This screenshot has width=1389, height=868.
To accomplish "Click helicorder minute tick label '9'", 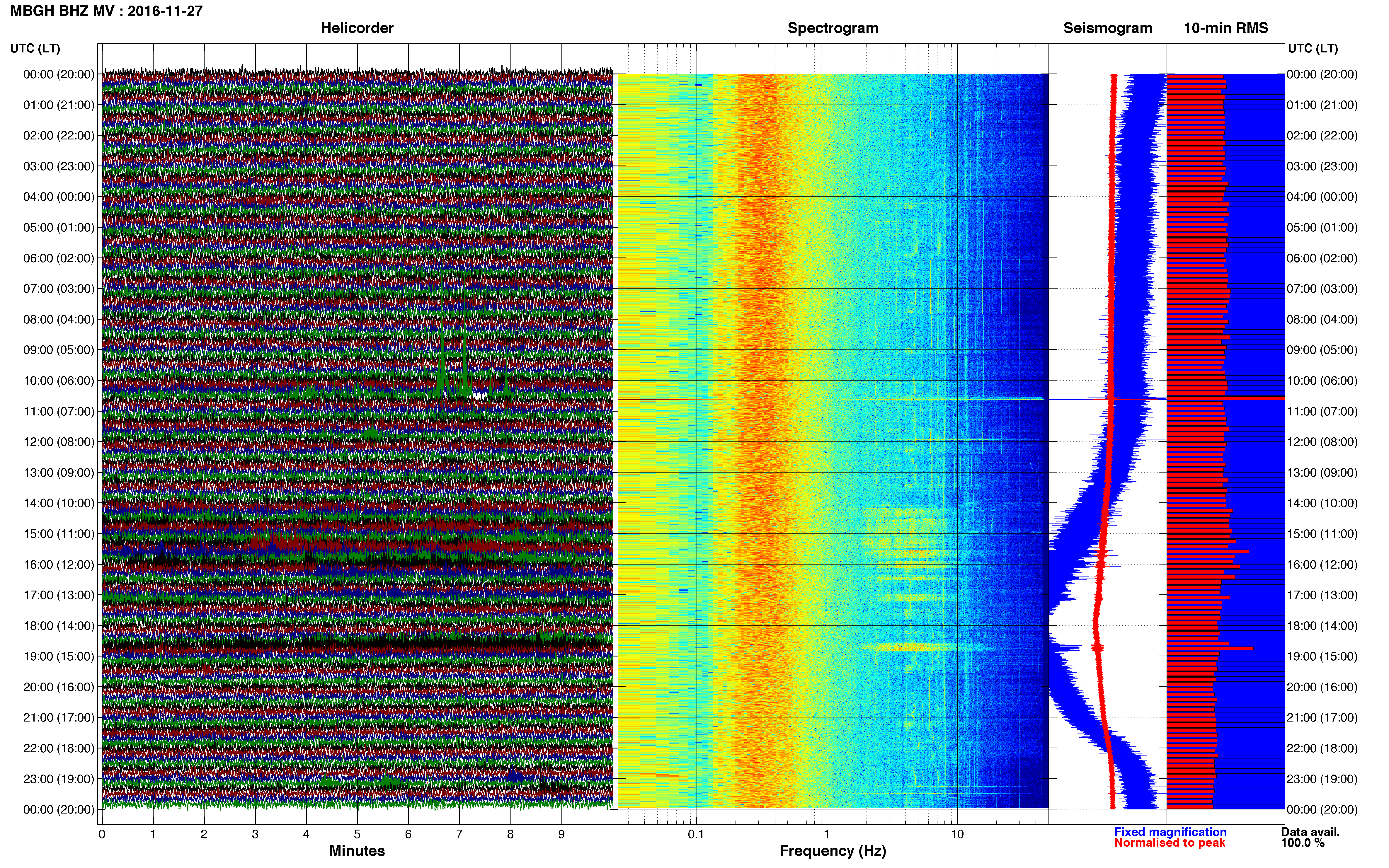I will 561,834.
